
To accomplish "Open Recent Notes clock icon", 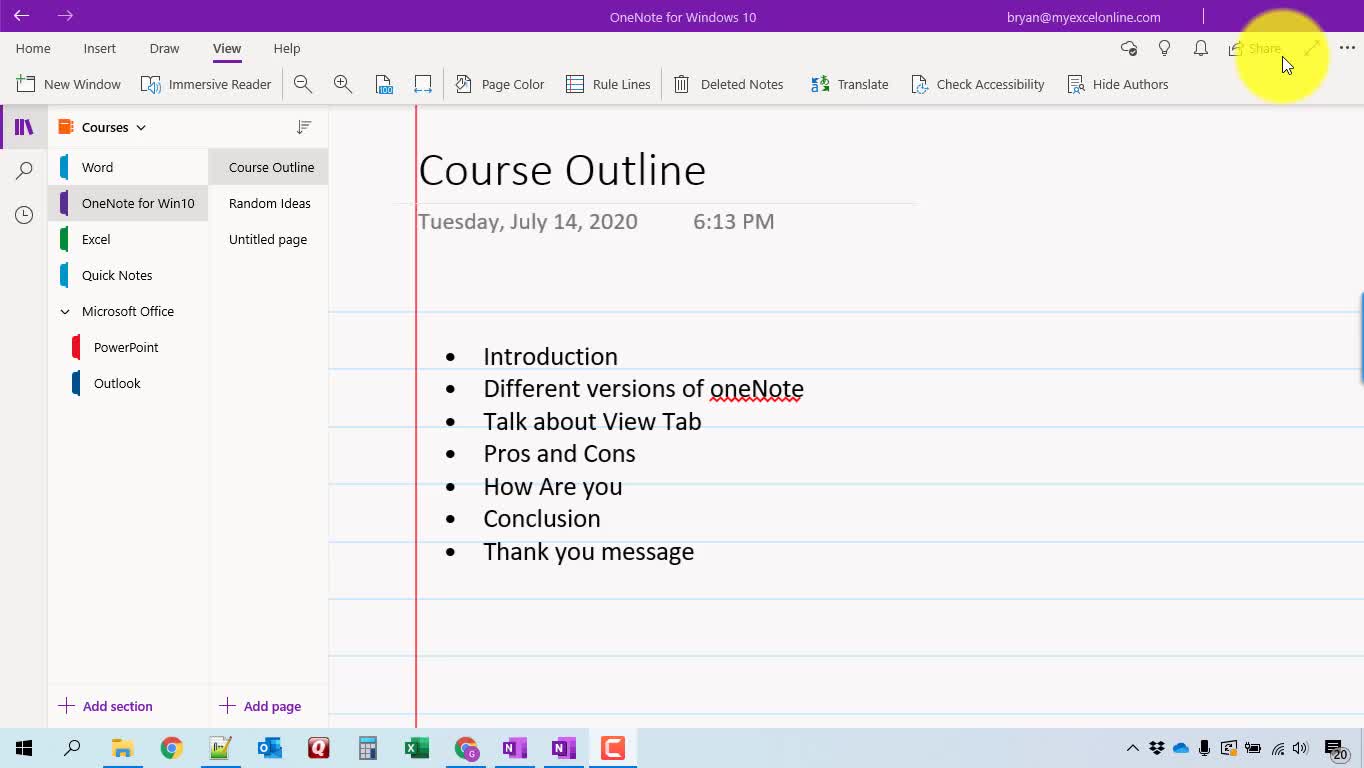I will point(24,215).
